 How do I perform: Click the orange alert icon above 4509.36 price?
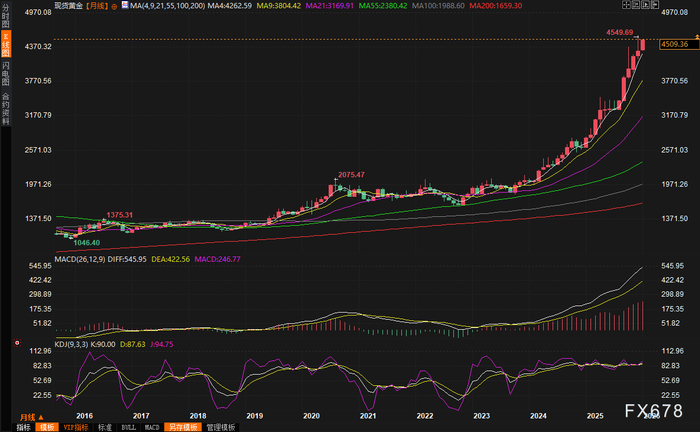[697, 37]
